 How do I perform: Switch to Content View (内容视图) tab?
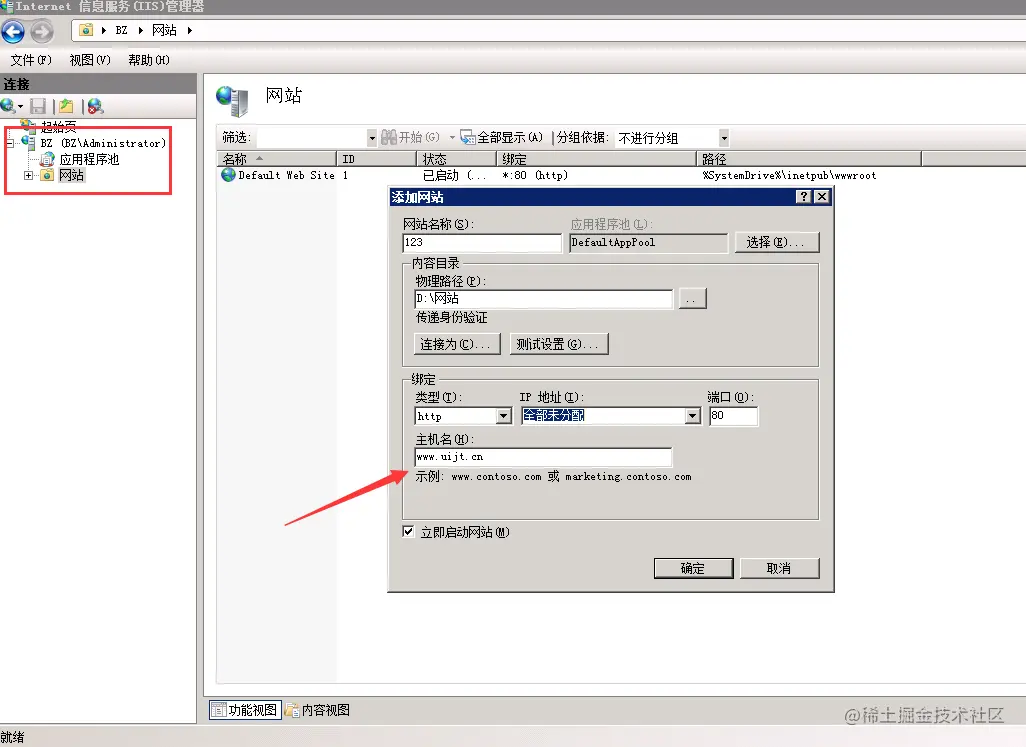tap(317, 710)
